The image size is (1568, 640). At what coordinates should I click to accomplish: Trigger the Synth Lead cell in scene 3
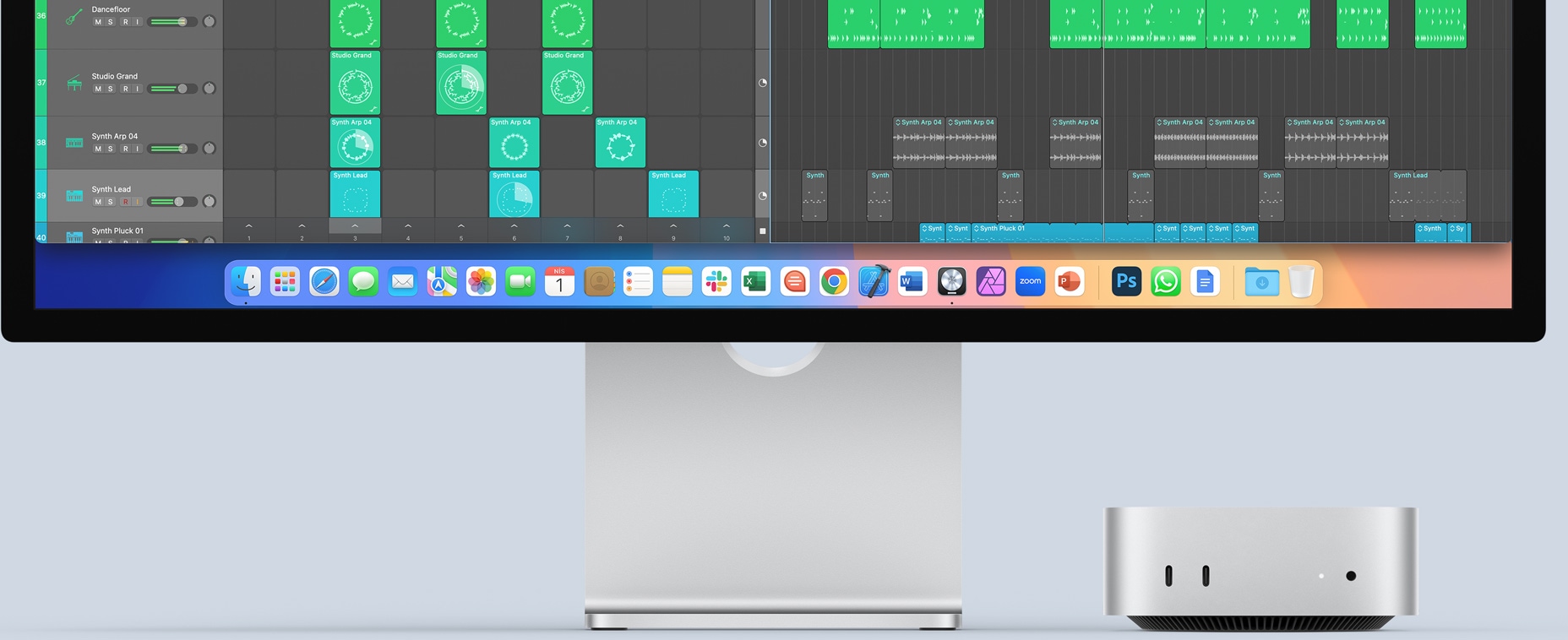point(355,194)
